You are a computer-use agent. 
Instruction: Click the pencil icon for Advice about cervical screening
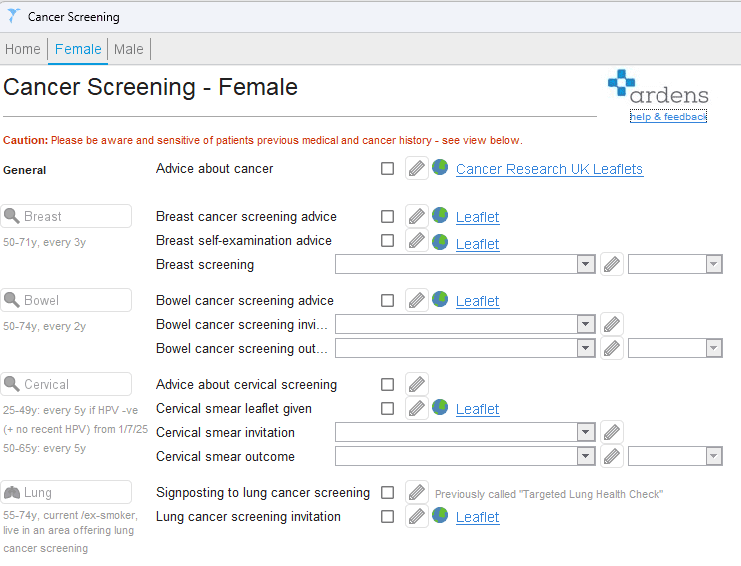pyautogui.click(x=416, y=384)
